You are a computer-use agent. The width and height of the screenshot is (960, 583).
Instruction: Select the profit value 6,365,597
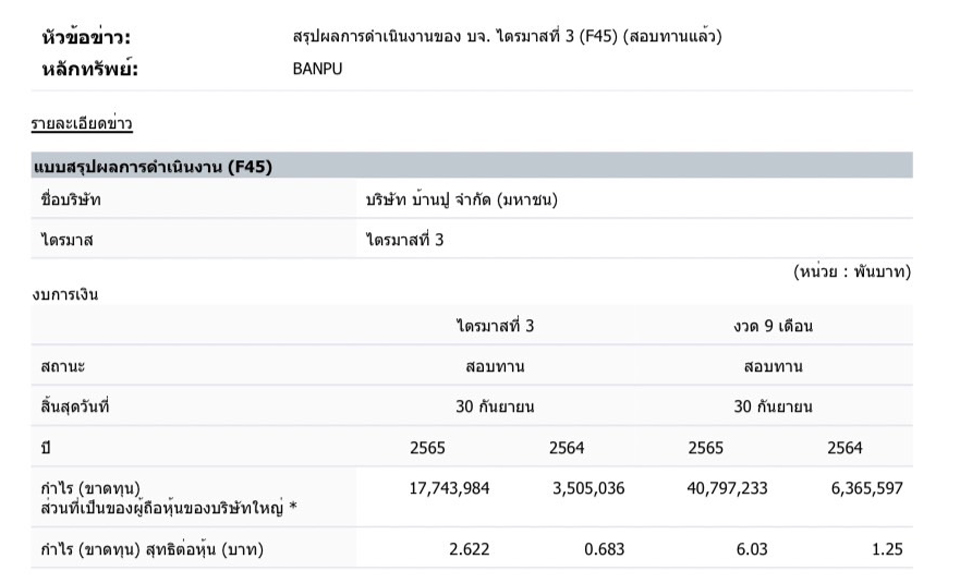click(867, 489)
